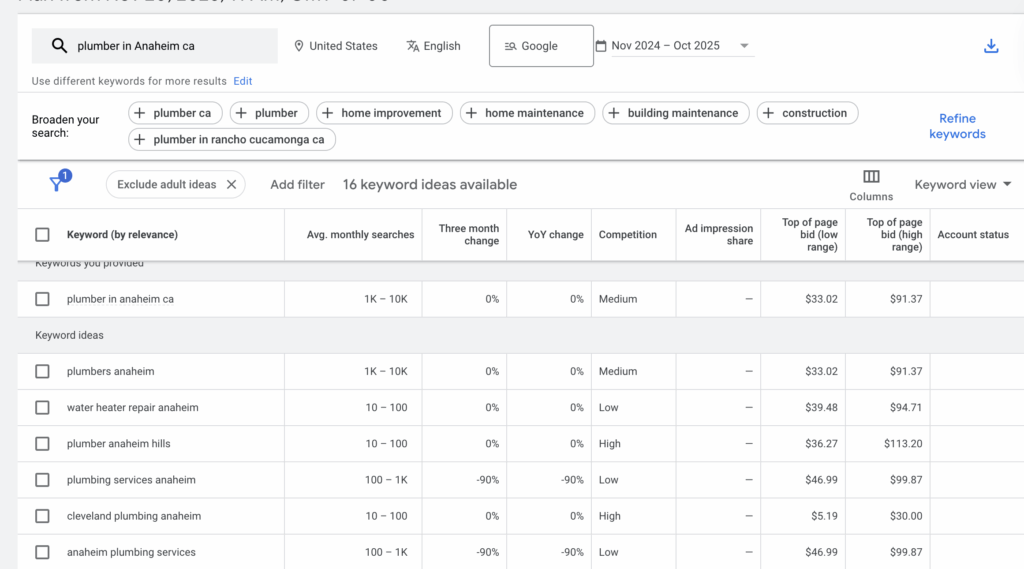
Task: Open the Keyword view dropdown
Action: (x=963, y=184)
